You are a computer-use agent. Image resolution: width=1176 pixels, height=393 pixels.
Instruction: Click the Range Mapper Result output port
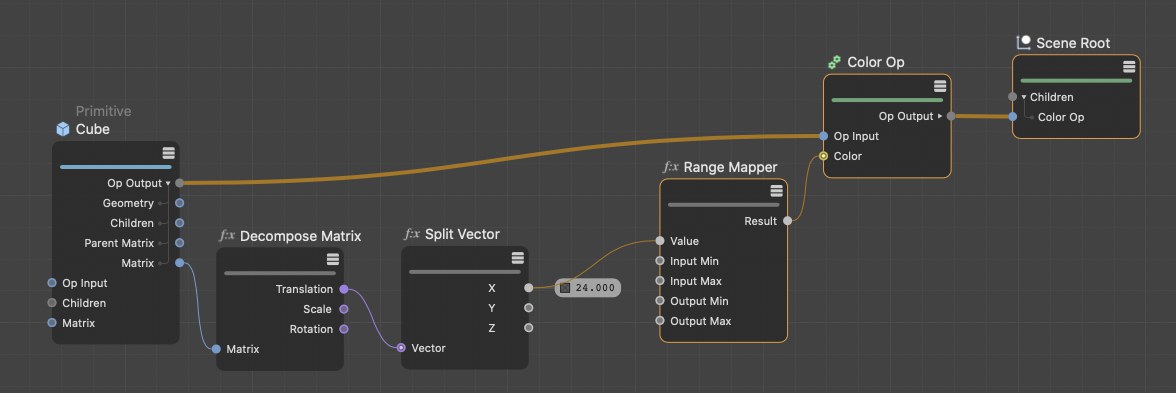tap(787, 220)
